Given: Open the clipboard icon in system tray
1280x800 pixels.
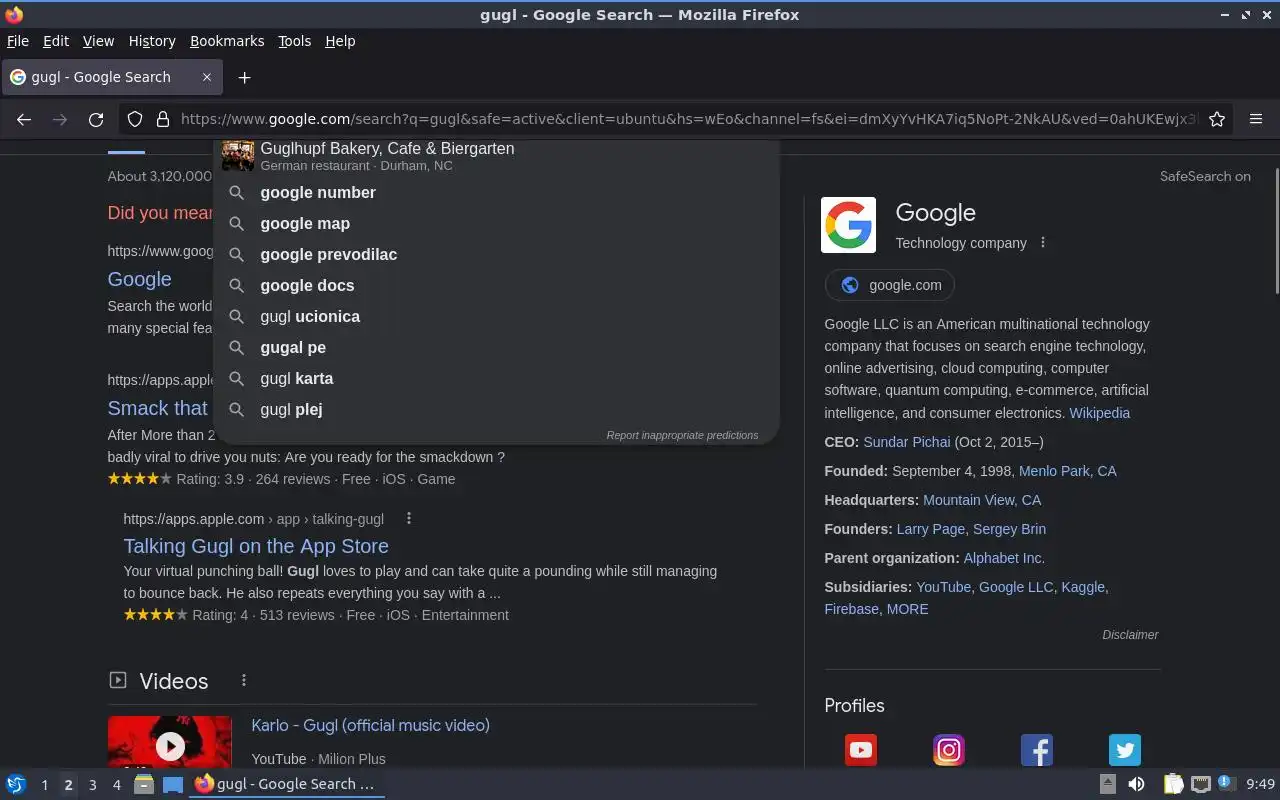Looking at the screenshot, I should click(1173, 784).
